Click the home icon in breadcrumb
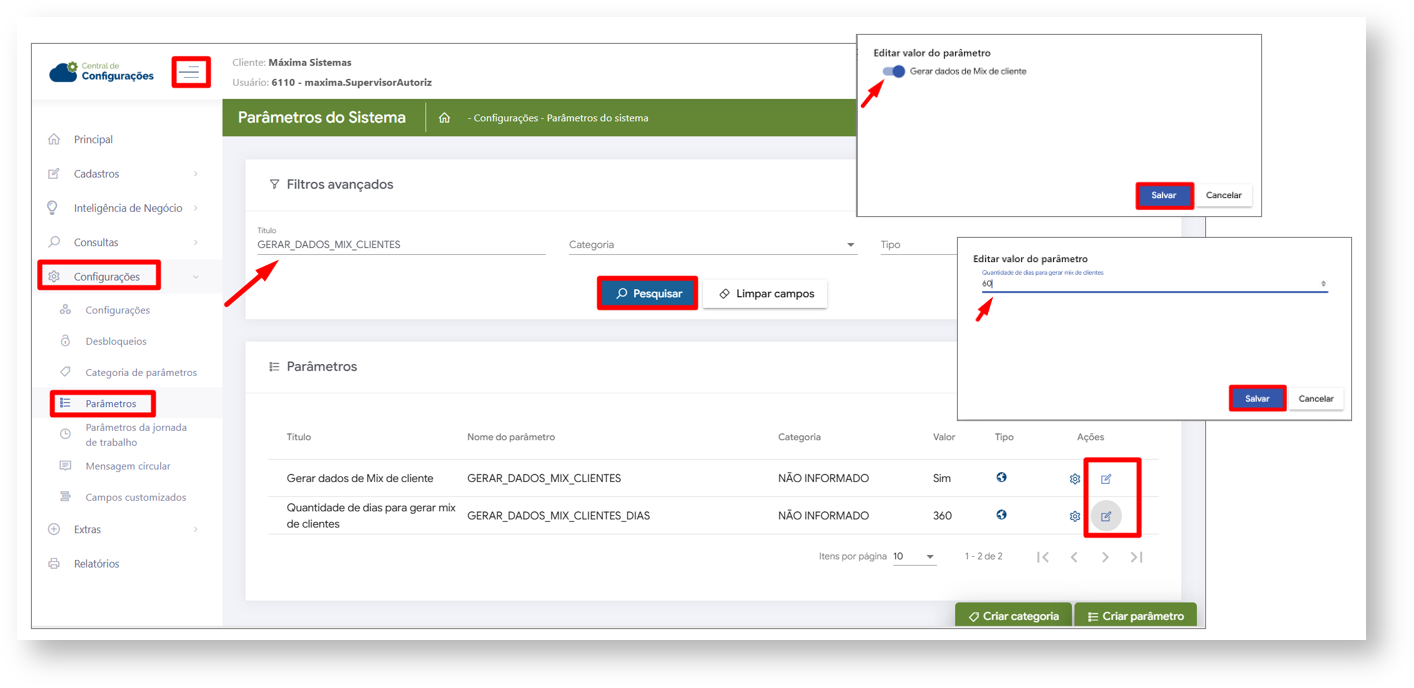The width and height of the screenshot is (1414, 688). pyautogui.click(x=444, y=118)
